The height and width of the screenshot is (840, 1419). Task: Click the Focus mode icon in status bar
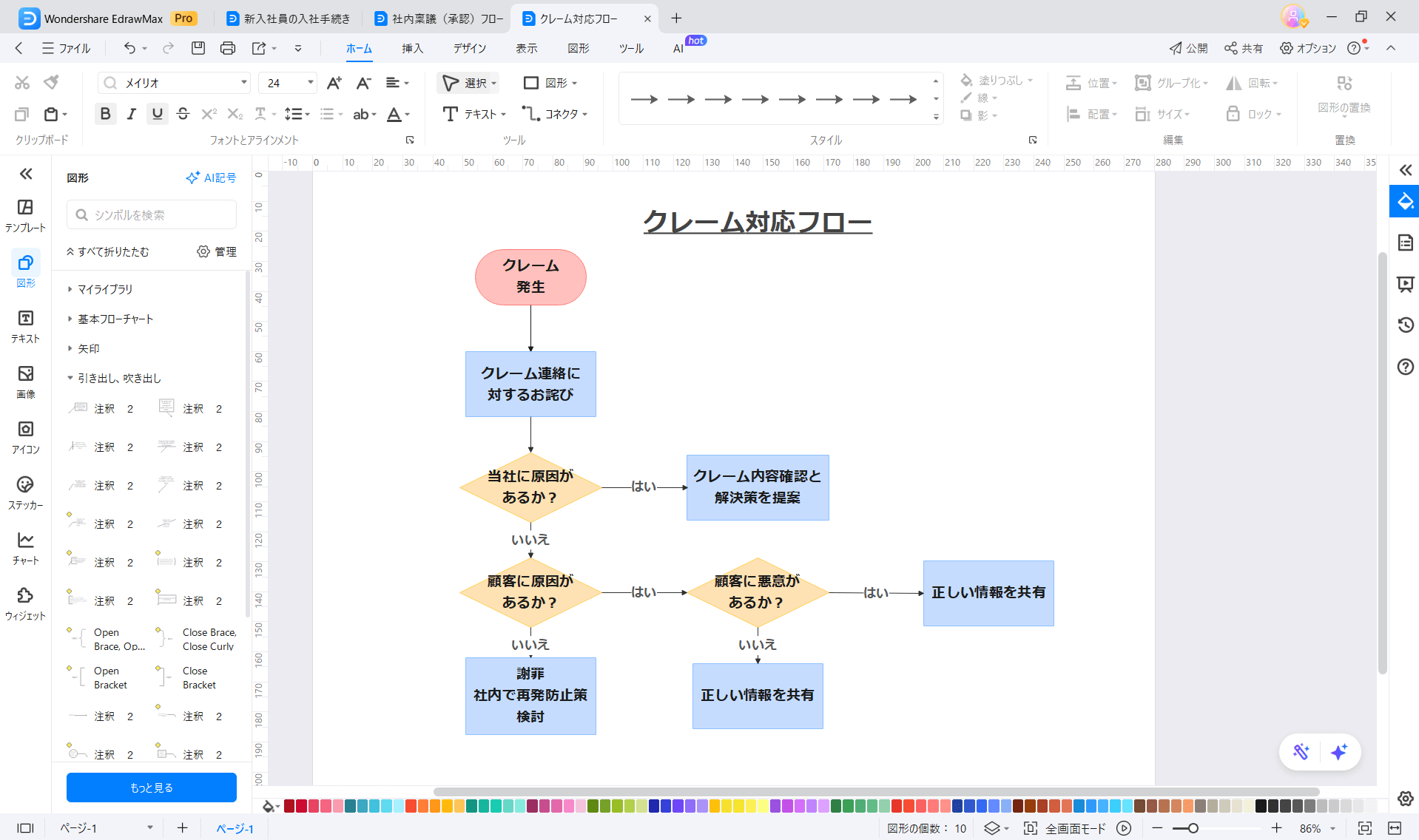[x=1030, y=828]
